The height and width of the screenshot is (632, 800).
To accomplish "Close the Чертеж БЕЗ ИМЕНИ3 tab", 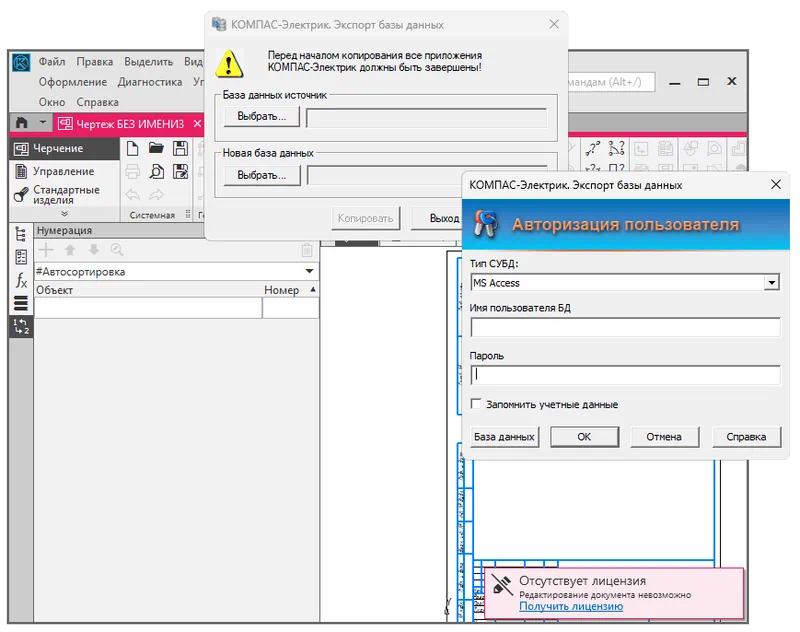I will click(197, 123).
